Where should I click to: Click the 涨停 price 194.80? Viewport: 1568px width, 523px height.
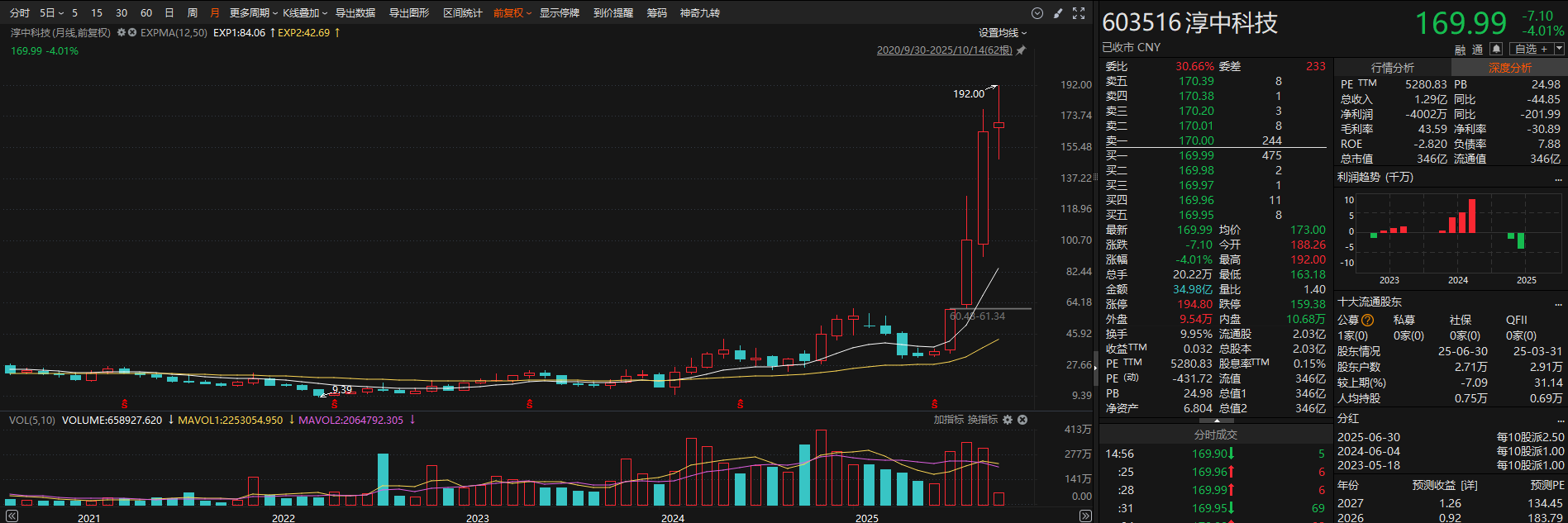pos(1195,304)
